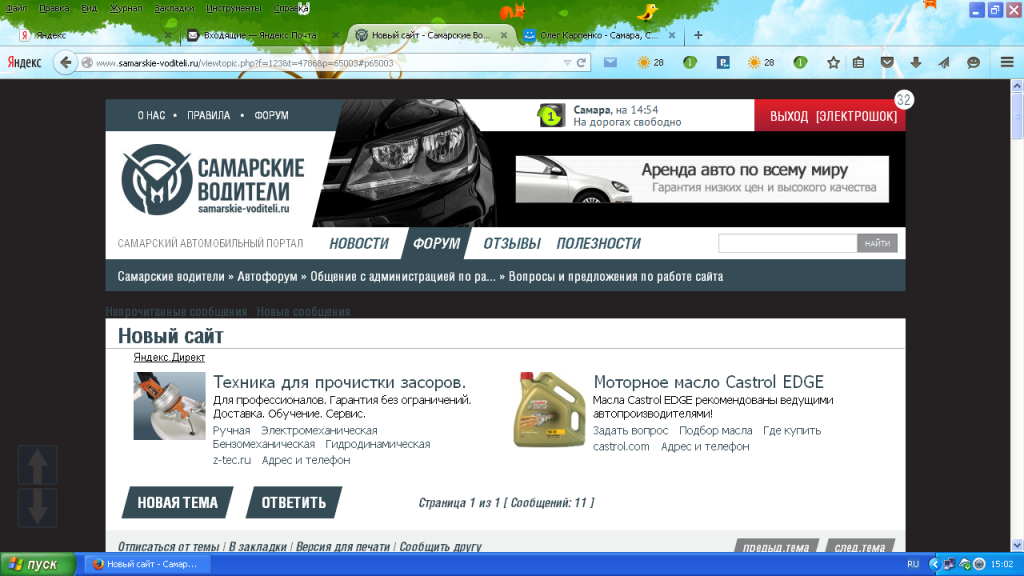Click the blue P toolbar icon

click(x=723, y=63)
